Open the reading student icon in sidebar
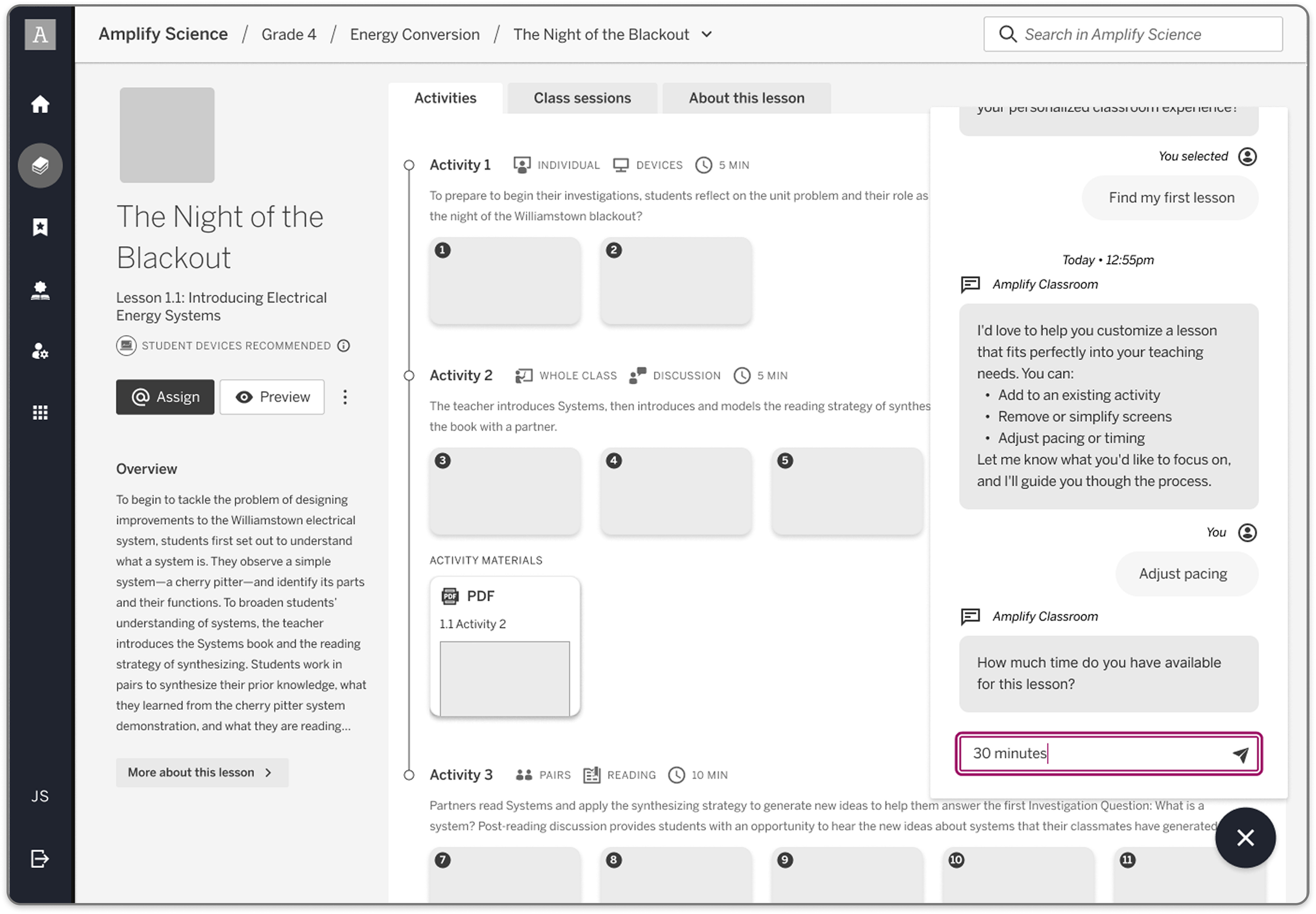Screen dimensions: 1316x914 tap(40, 290)
